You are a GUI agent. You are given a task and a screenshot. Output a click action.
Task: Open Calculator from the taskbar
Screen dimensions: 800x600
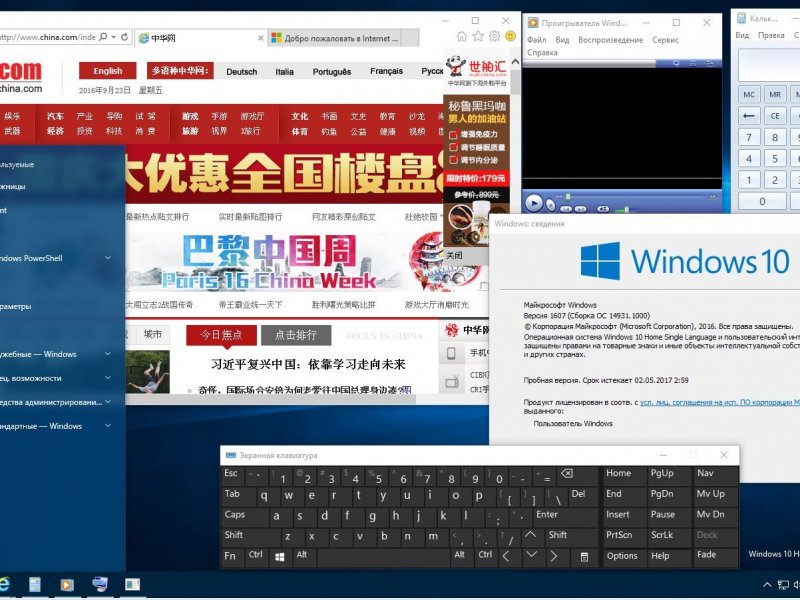pos(34,585)
